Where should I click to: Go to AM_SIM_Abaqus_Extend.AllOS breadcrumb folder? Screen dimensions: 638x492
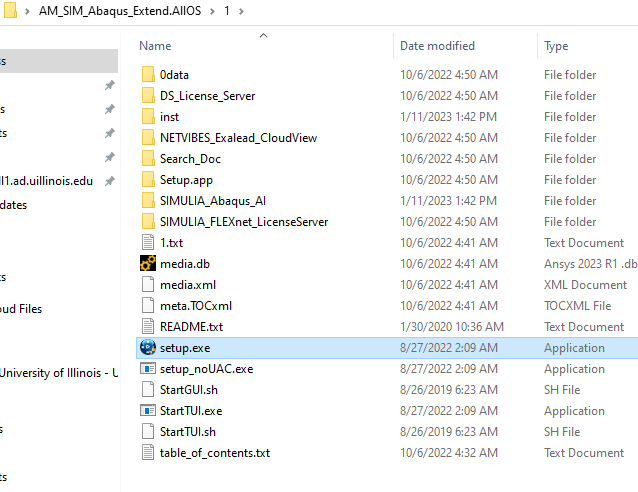120,11
